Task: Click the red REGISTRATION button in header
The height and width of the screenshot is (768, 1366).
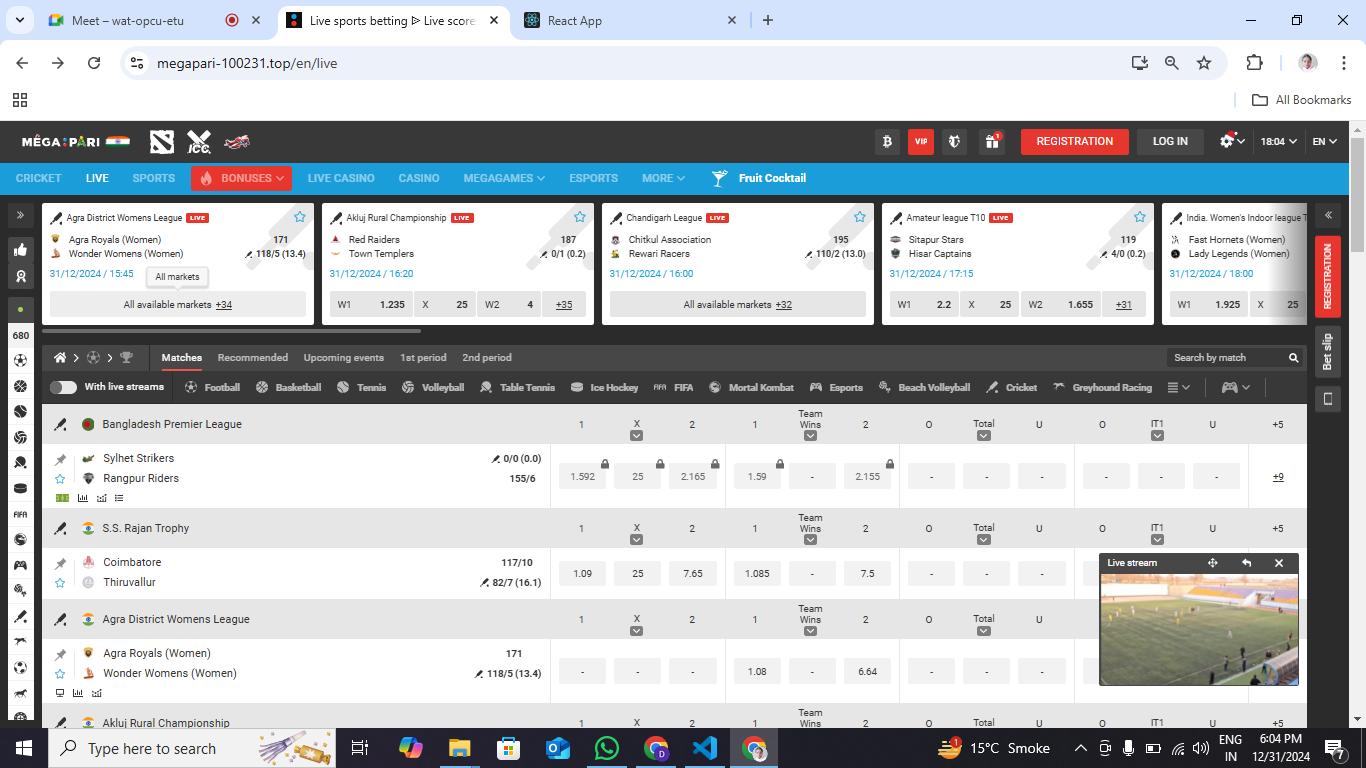Action: point(1075,142)
